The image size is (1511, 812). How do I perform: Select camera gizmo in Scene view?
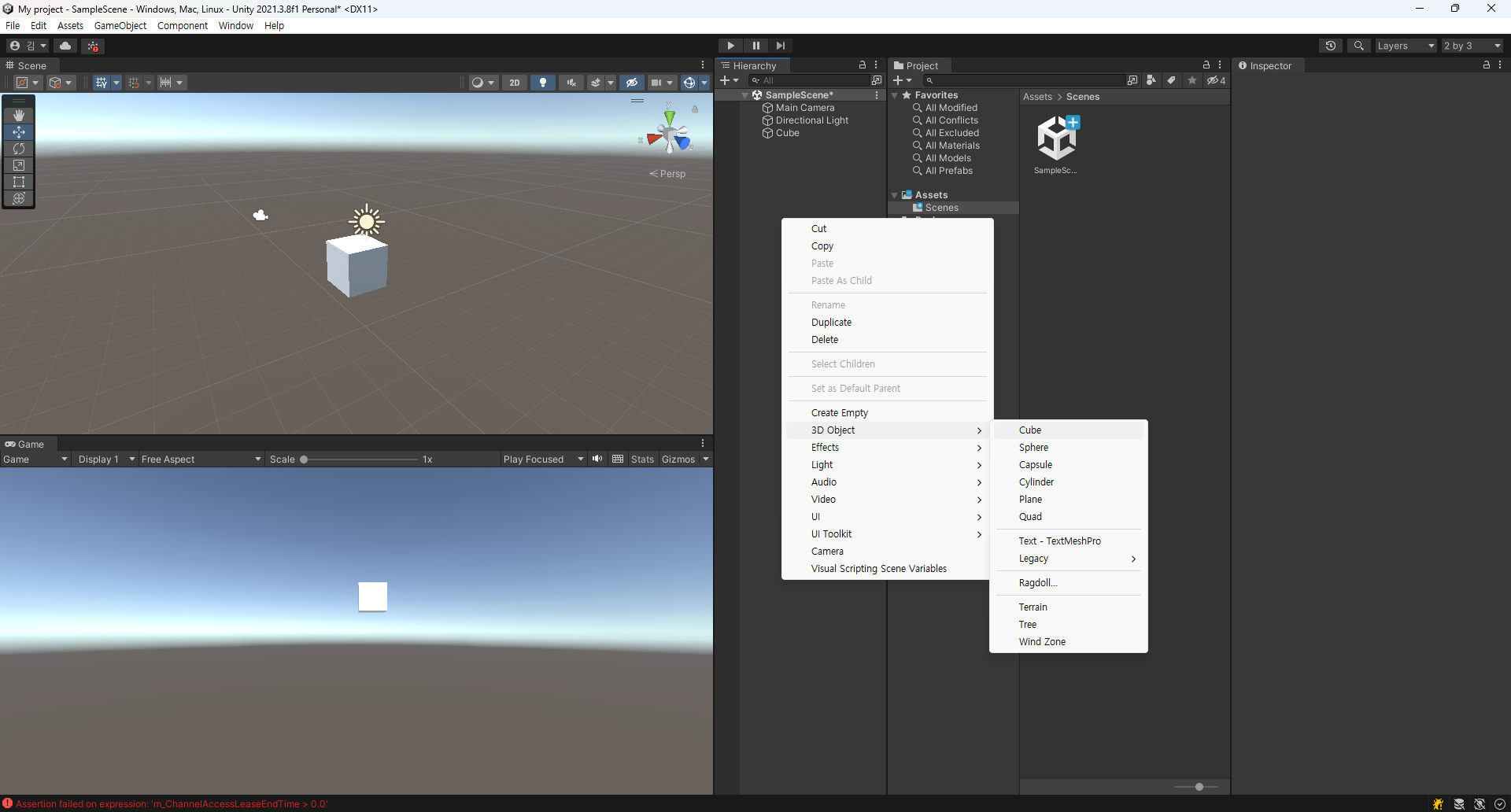click(260, 215)
